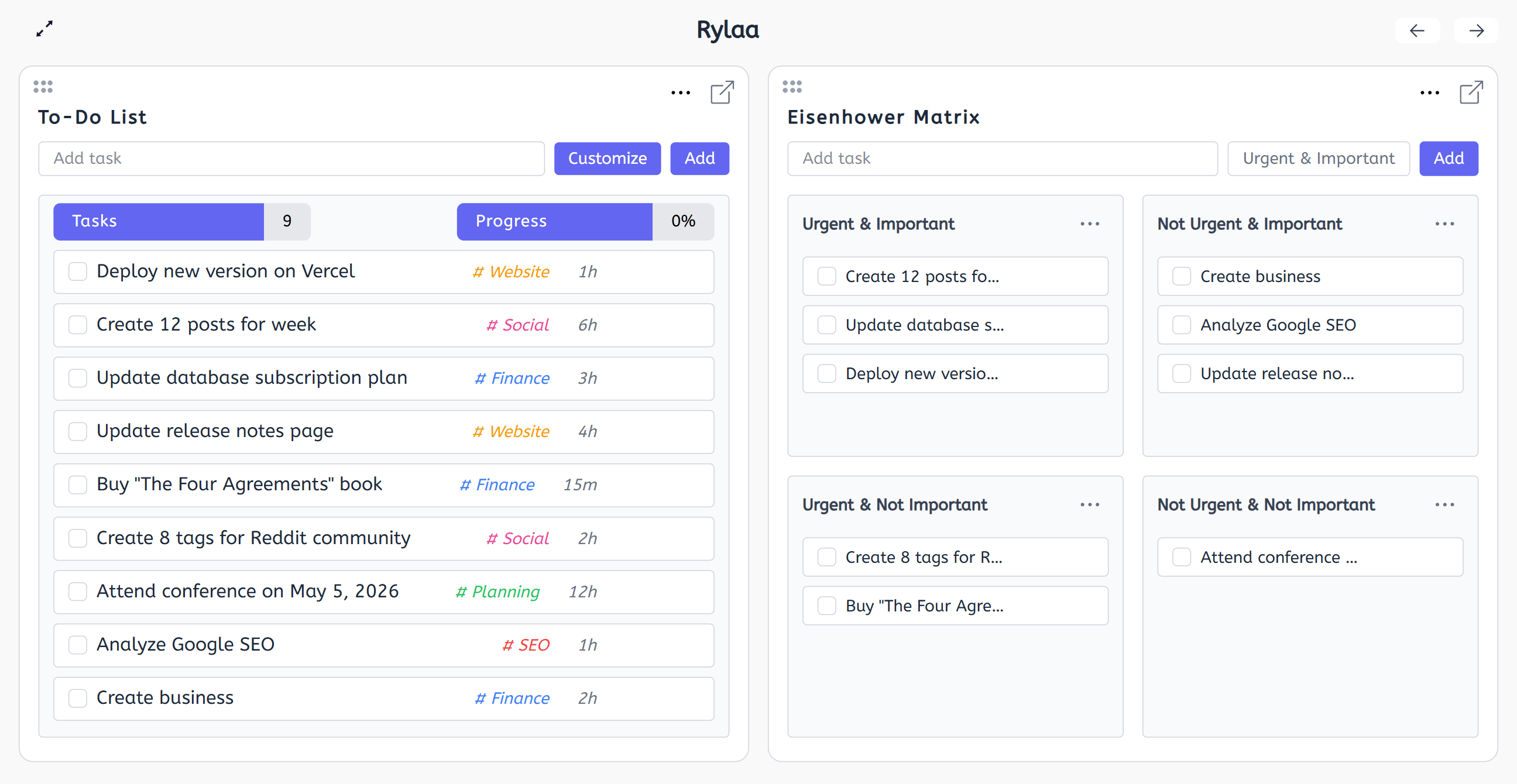
Task: Click Add button in Eisenhower Matrix
Action: click(x=1449, y=159)
